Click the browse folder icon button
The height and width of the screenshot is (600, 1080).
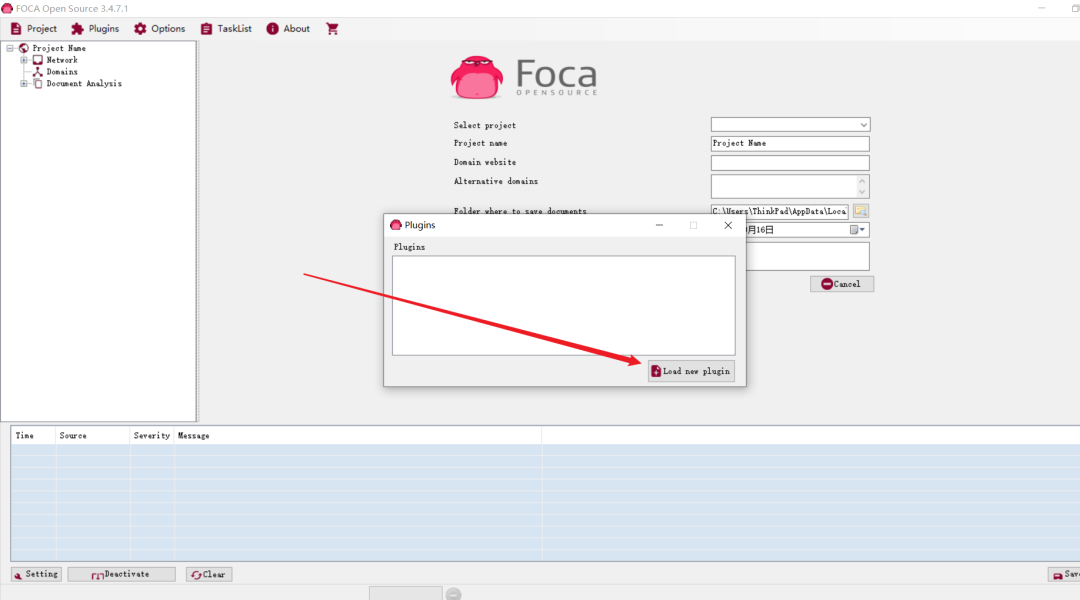860,211
